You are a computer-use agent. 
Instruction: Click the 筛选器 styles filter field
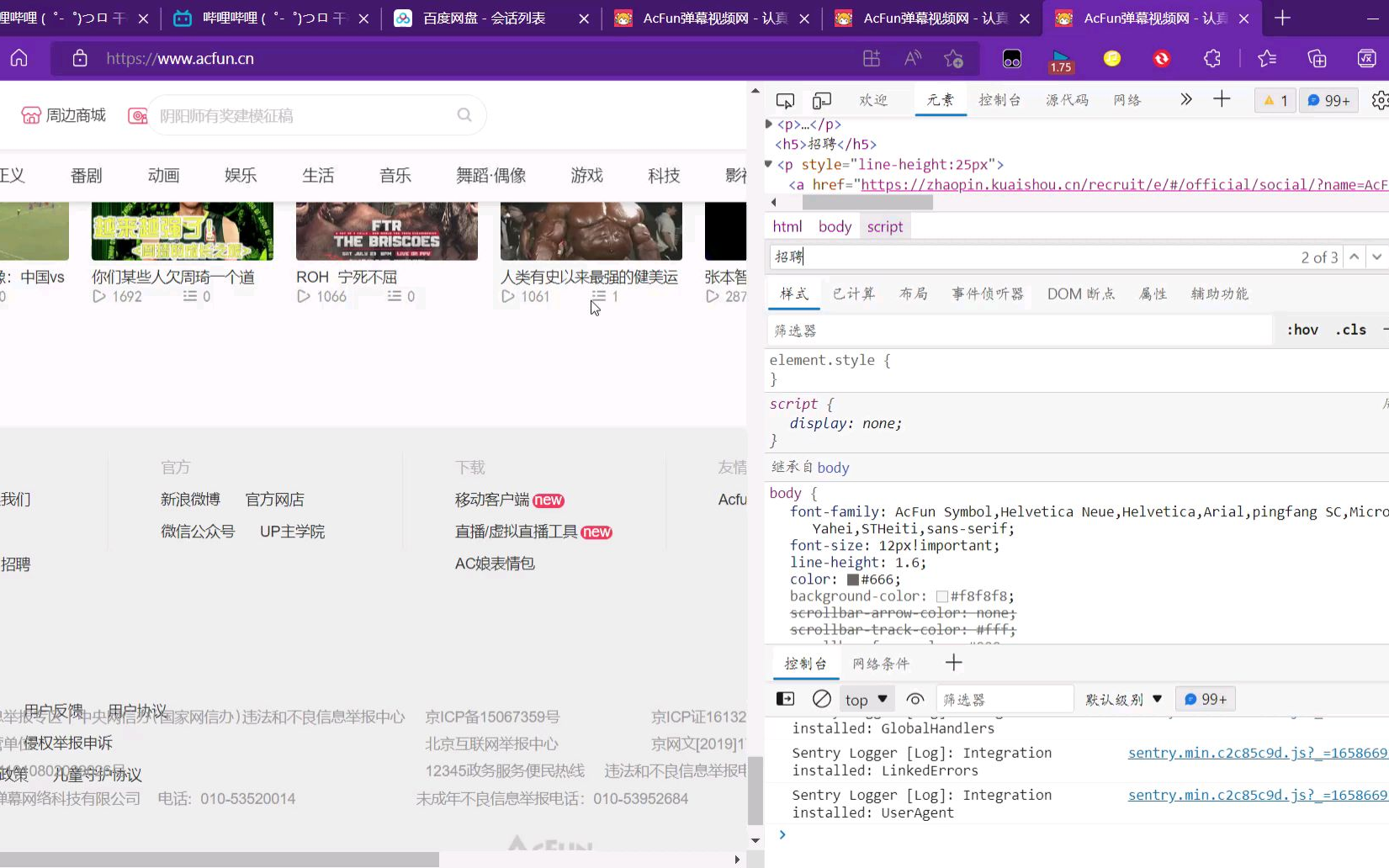tap(1019, 331)
